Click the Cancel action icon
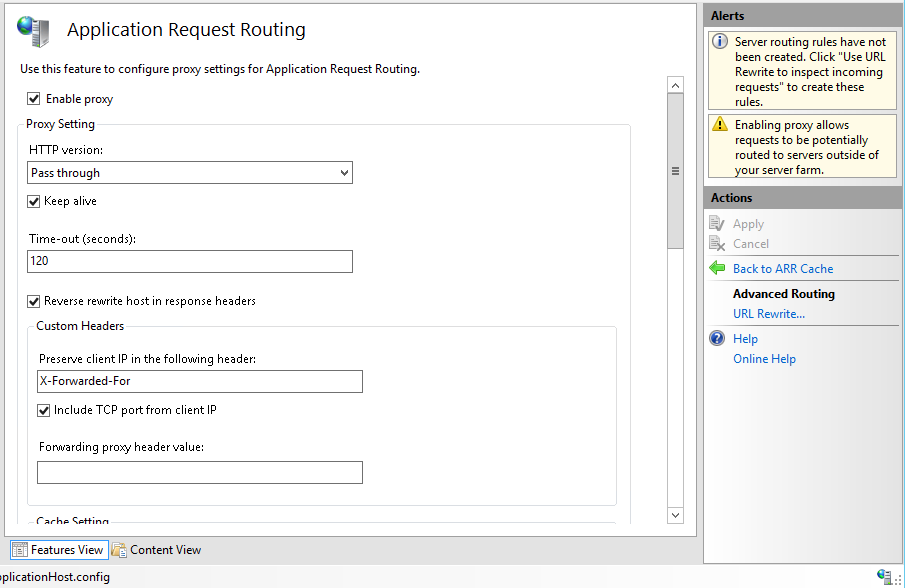The height and width of the screenshot is (588, 905). coord(717,244)
